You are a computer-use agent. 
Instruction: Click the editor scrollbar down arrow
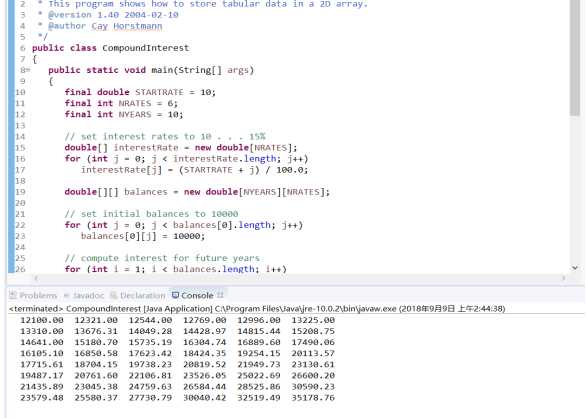tap(575, 268)
